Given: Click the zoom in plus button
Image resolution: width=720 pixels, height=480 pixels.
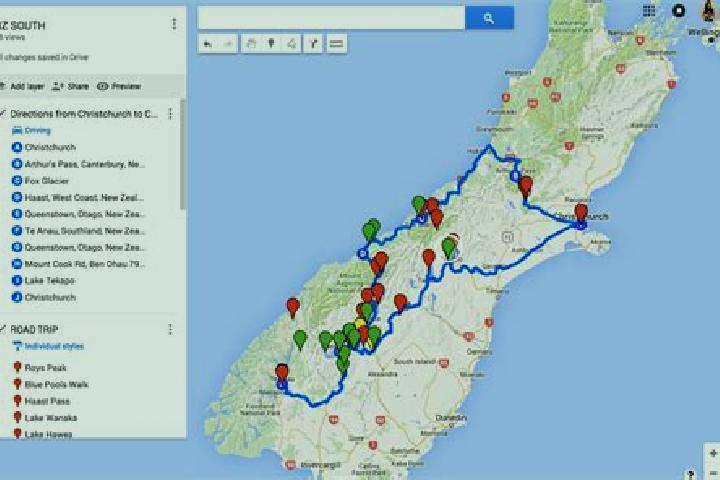Looking at the screenshot, I should coord(713,453).
